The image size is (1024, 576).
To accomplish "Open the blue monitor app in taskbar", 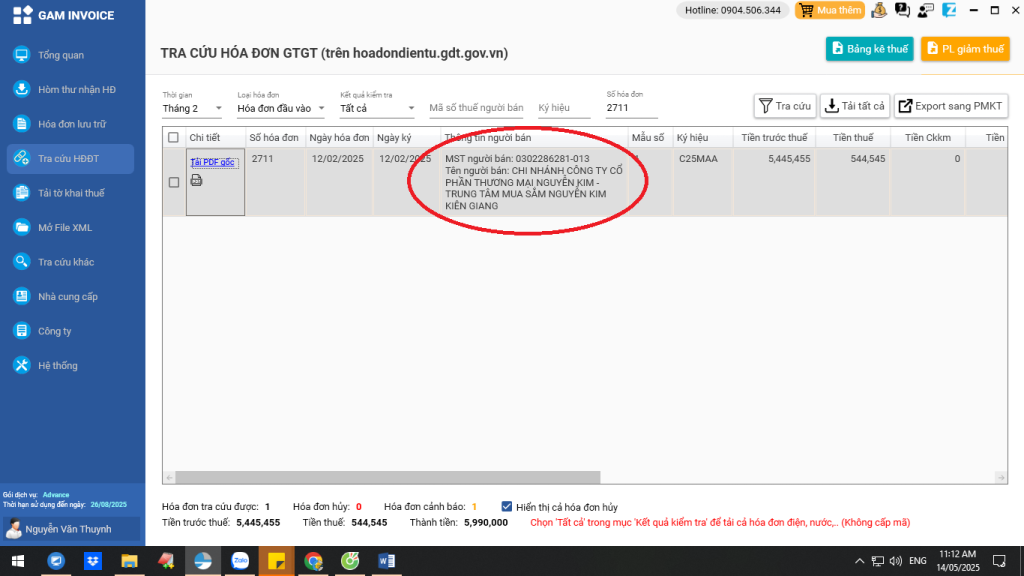I will (x=56, y=561).
